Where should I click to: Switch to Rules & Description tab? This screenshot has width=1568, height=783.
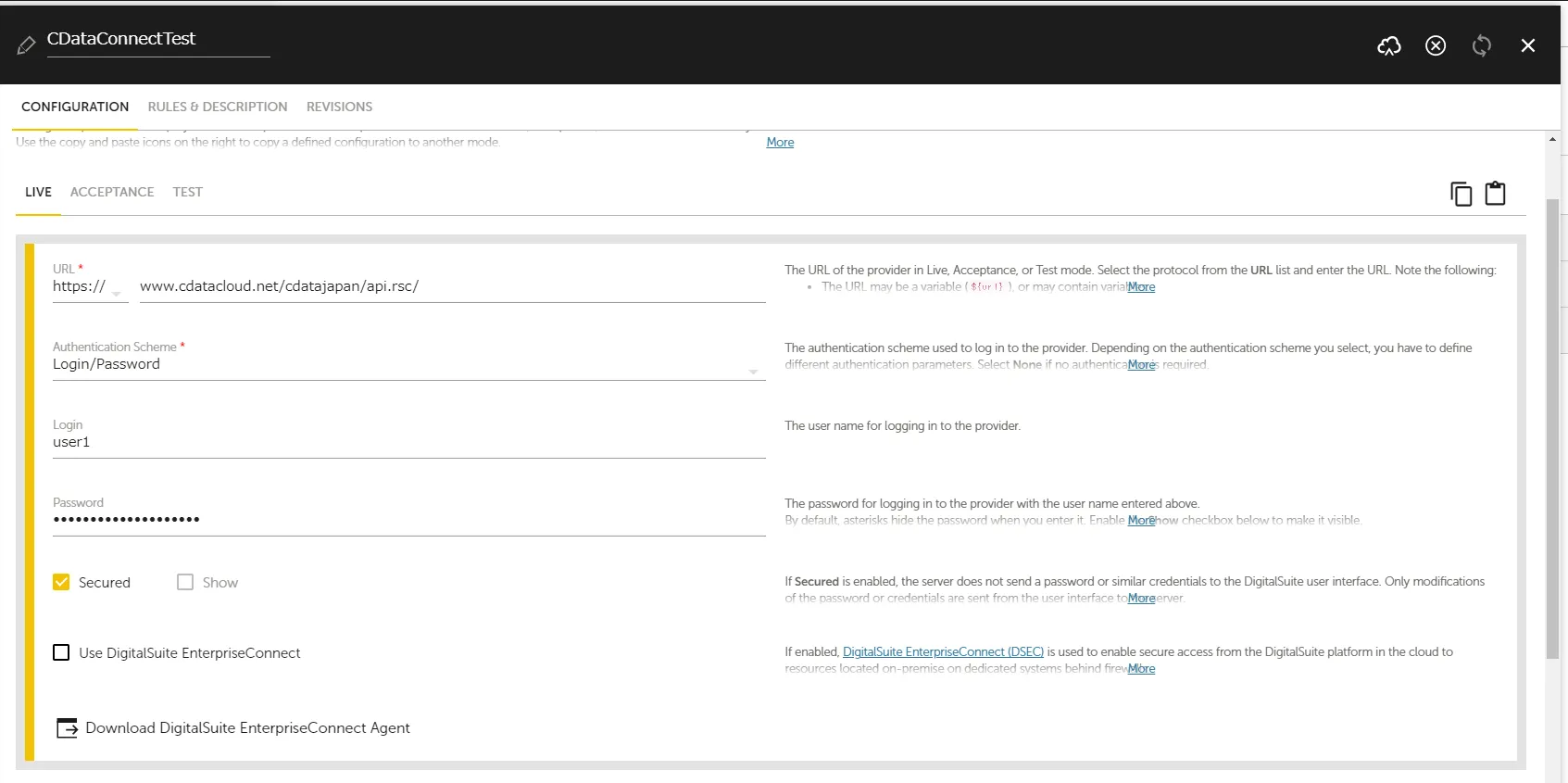pyautogui.click(x=218, y=107)
